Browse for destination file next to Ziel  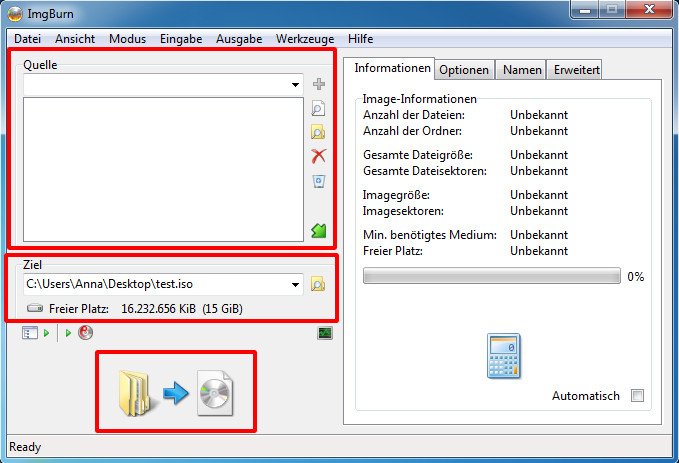tap(318, 285)
